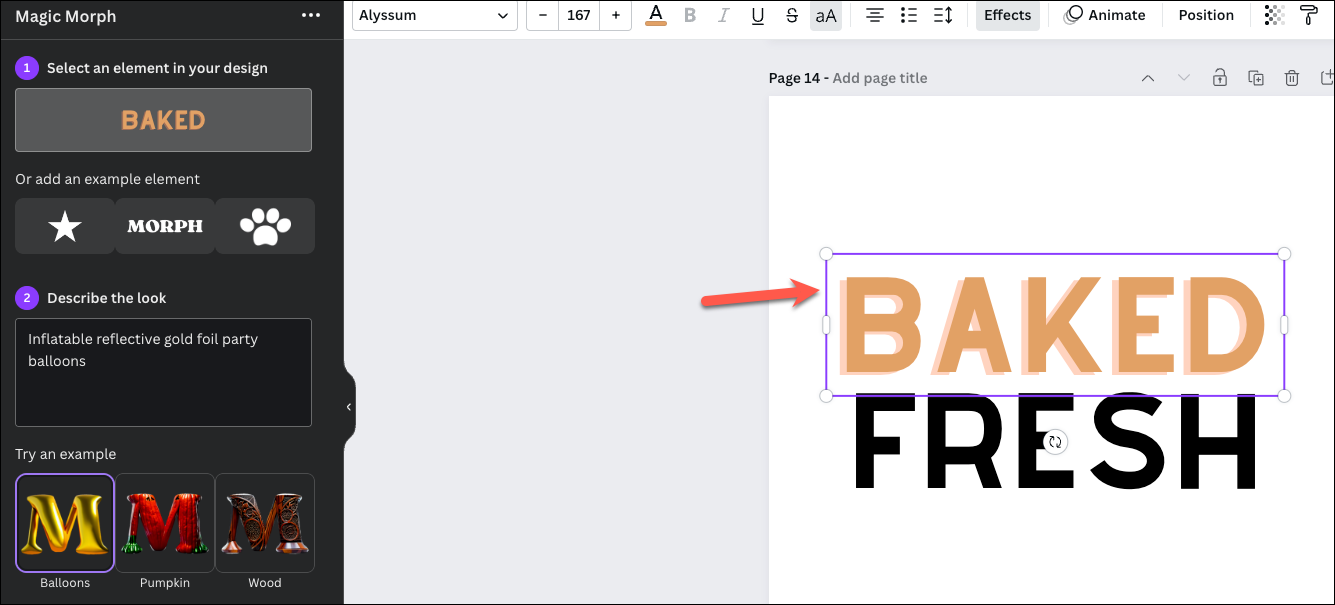
Task: Delete page 14 with trash icon
Action: (1292, 78)
